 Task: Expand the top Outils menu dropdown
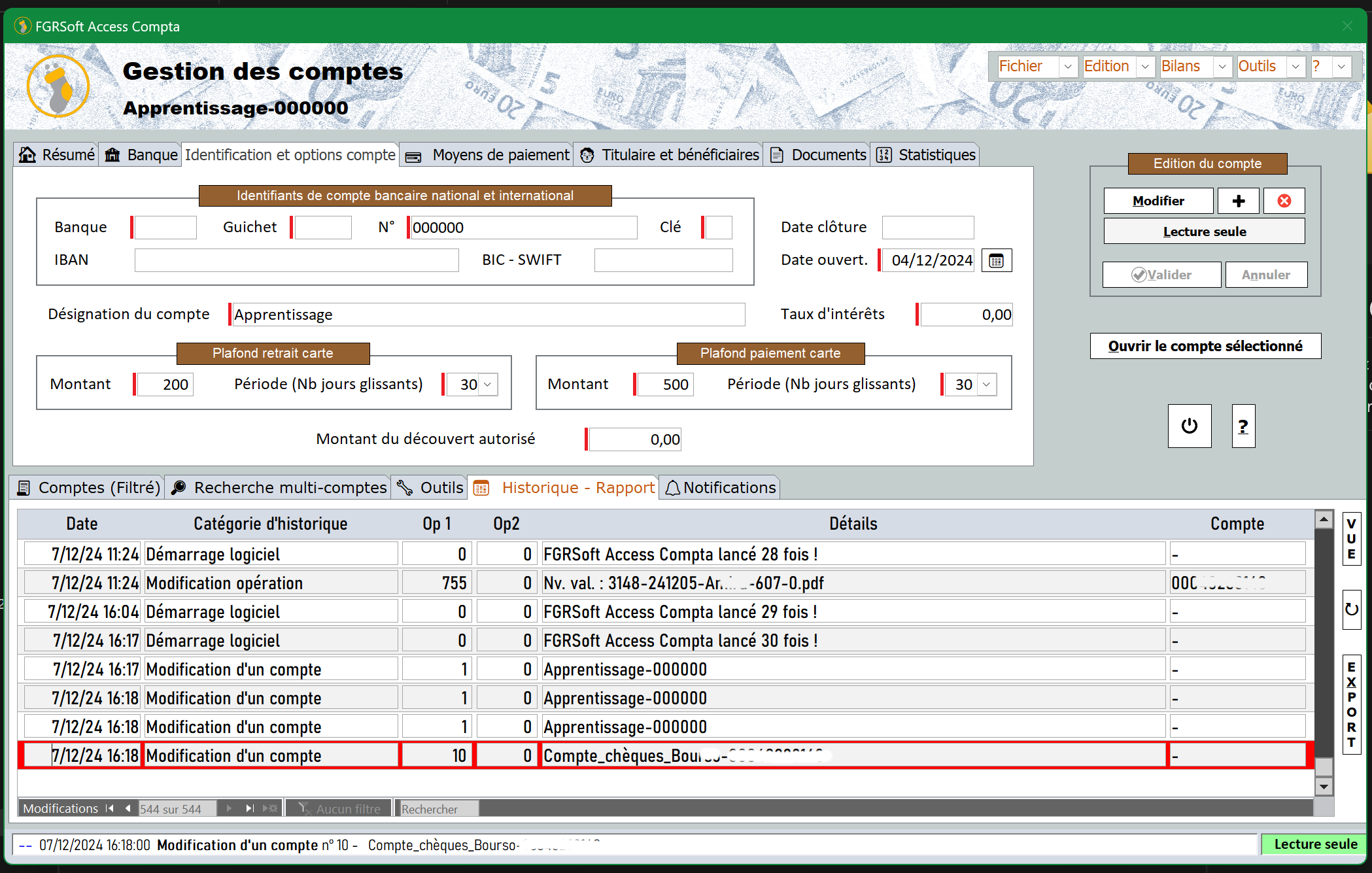(x=1295, y=67)
